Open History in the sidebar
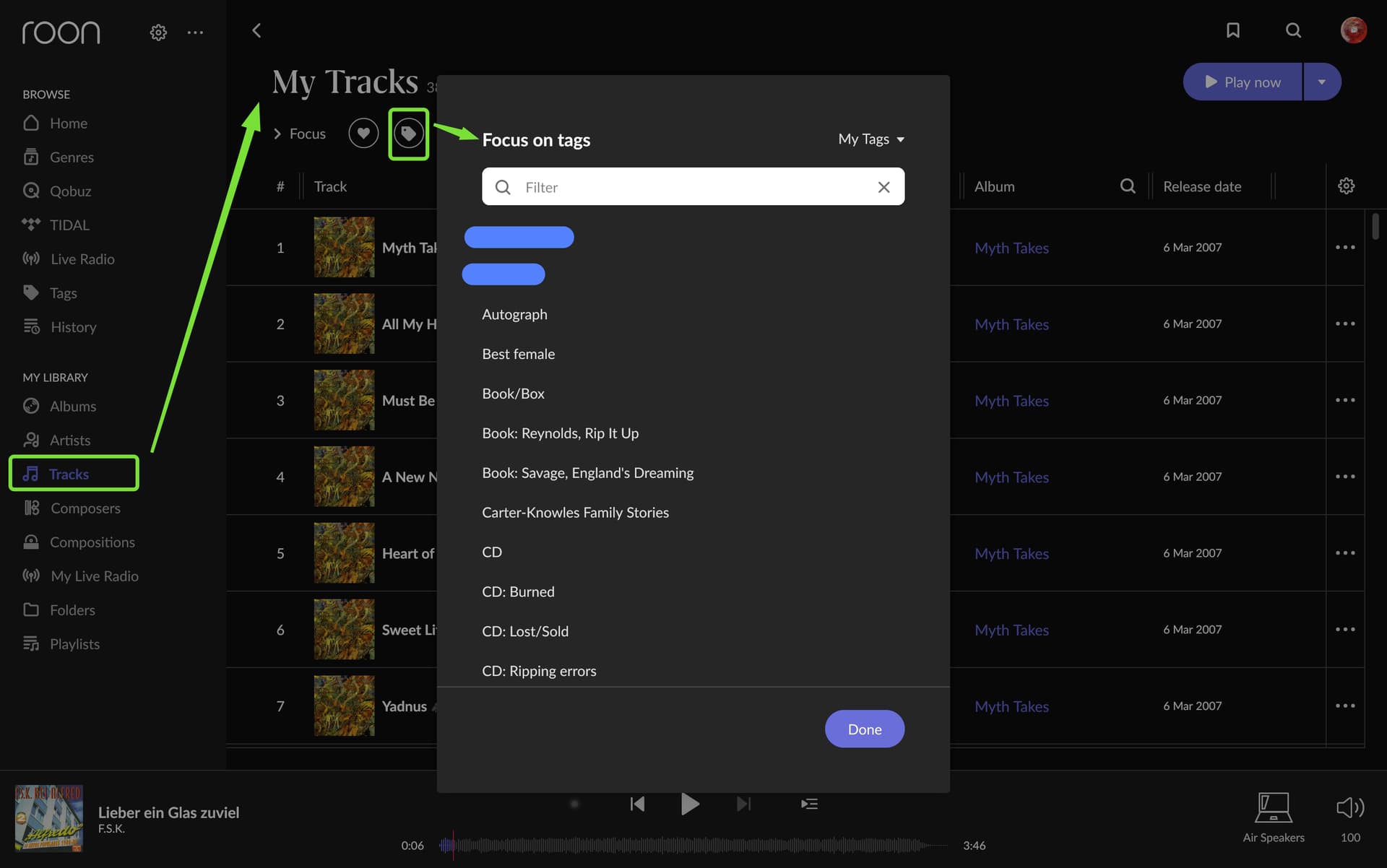1387x868 pixels. (59, 327)
